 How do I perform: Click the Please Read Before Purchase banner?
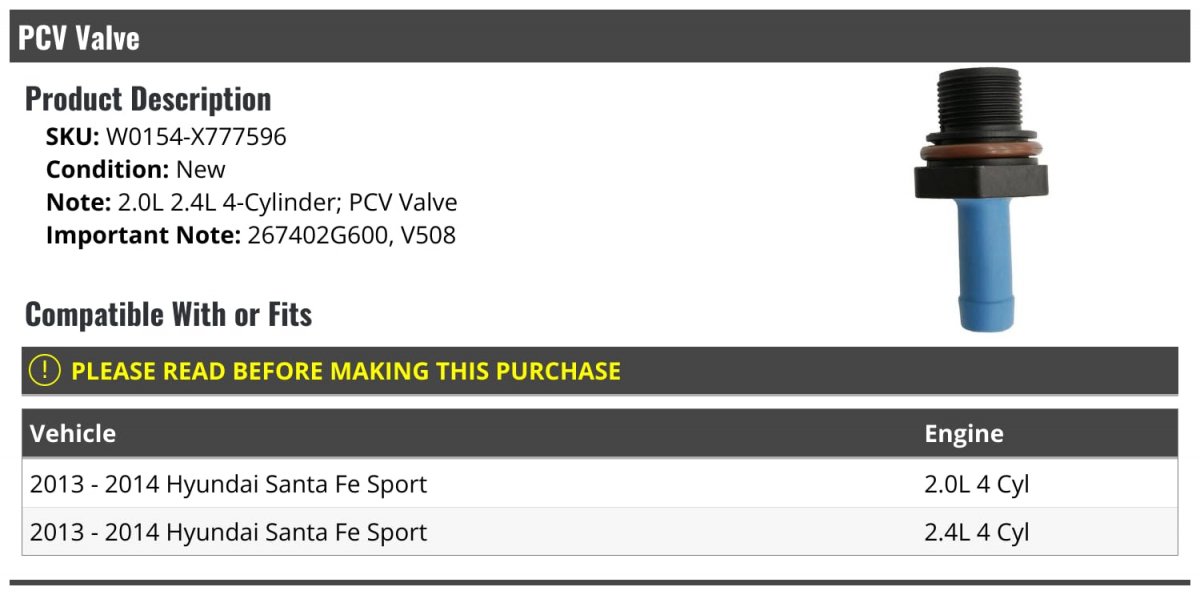600,370
